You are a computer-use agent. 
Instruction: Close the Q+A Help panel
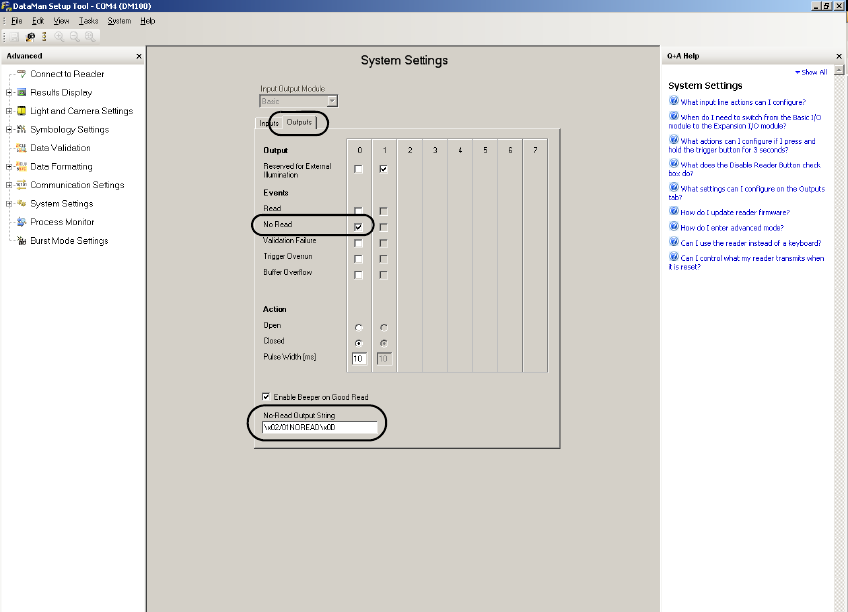pyautogui.click(x=839, y=56)
